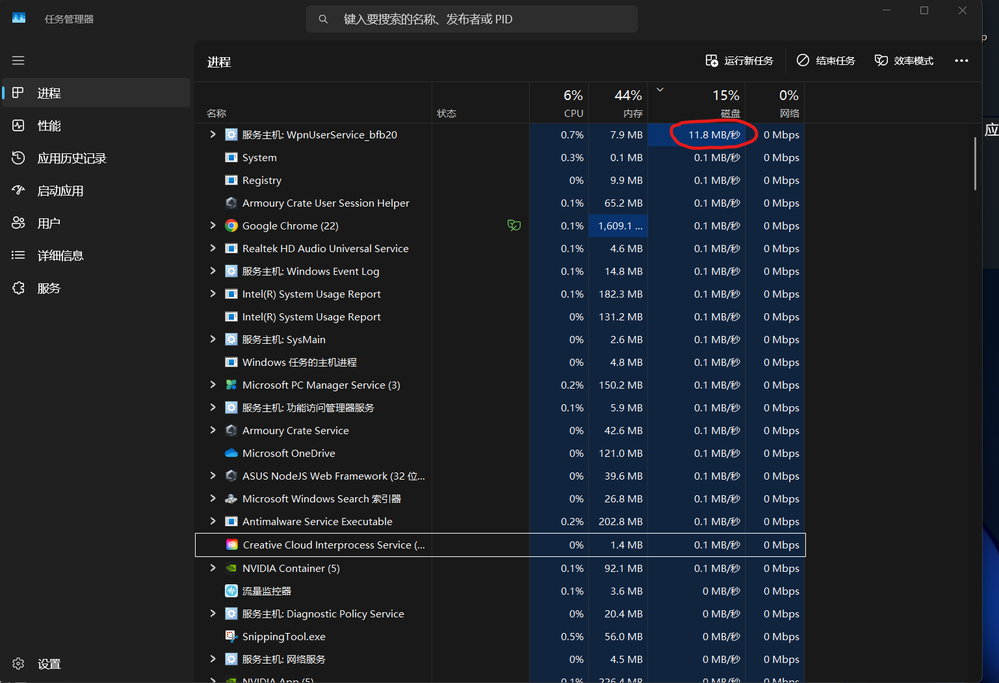The height and width of the screenshot is (683, 999).
Task: Click the Google Chrome process icon
Action: (x=231, y=226)
